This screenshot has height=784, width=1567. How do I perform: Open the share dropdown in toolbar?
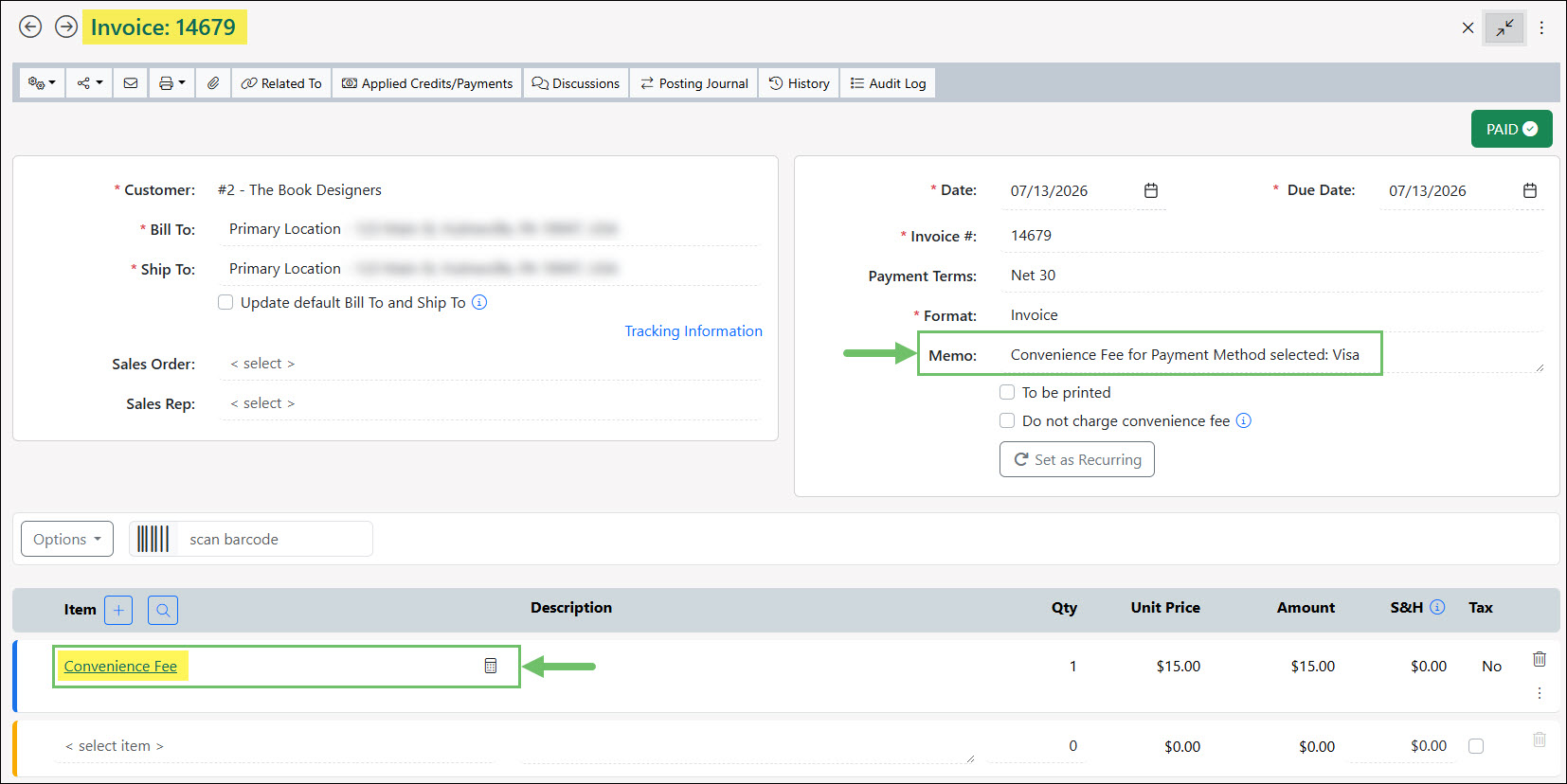tap(90, 83)
